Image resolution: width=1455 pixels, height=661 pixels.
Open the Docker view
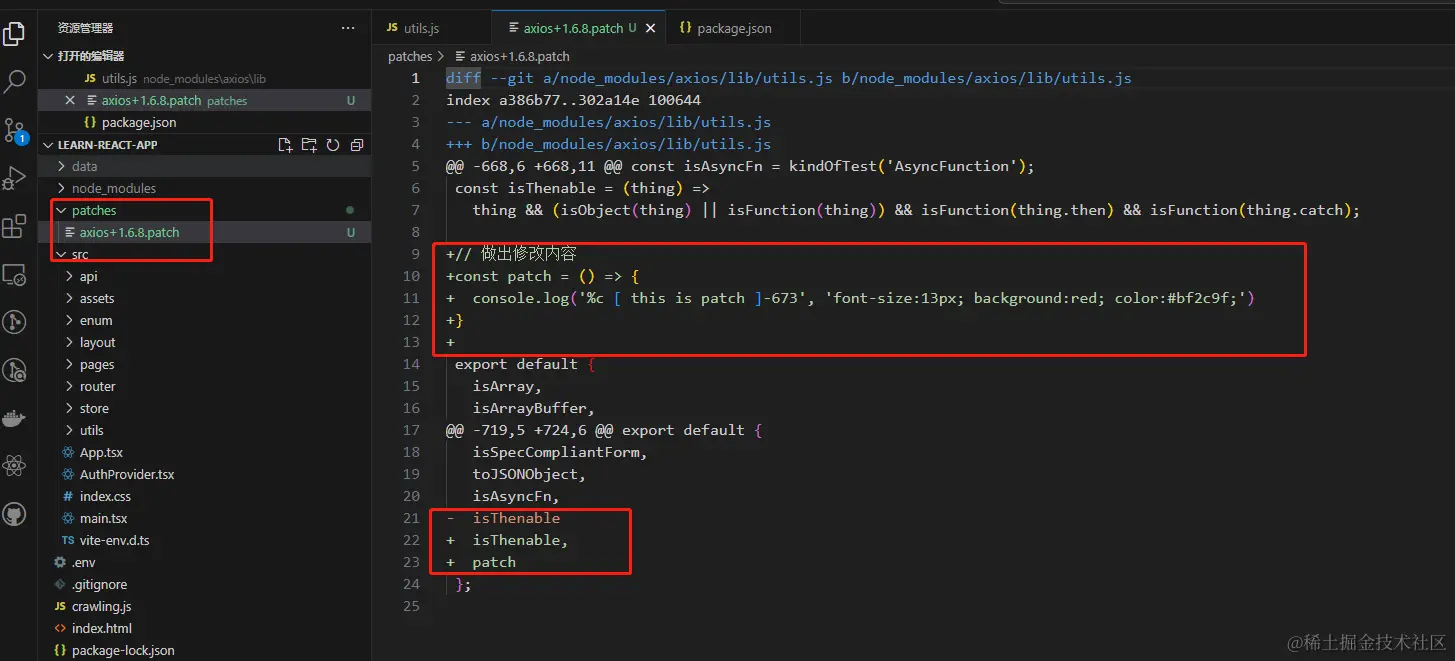[14, 418]
